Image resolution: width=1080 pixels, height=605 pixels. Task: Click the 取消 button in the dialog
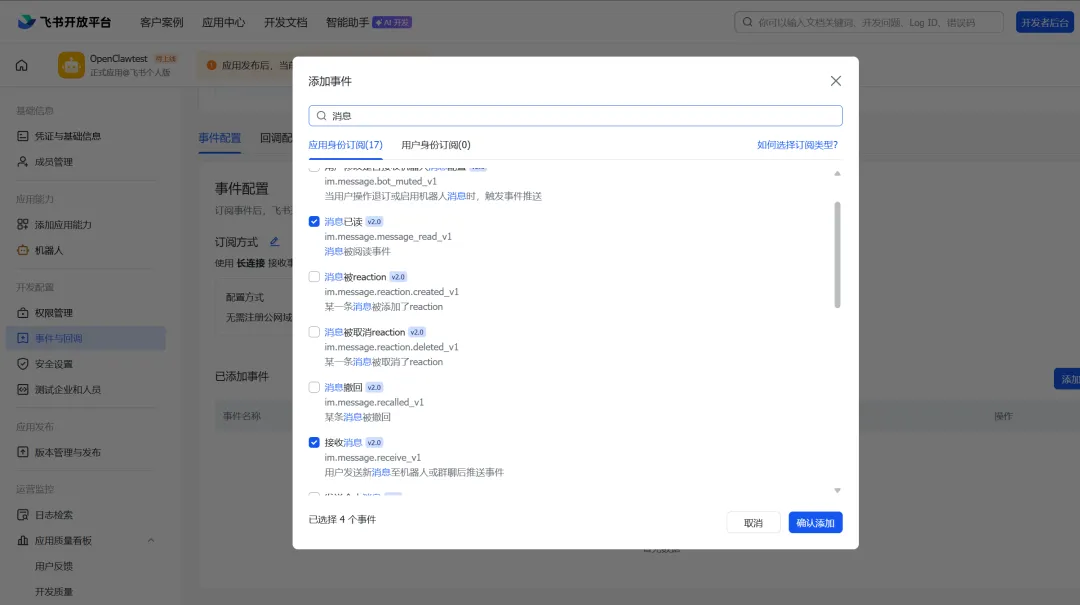coord(754,522)
